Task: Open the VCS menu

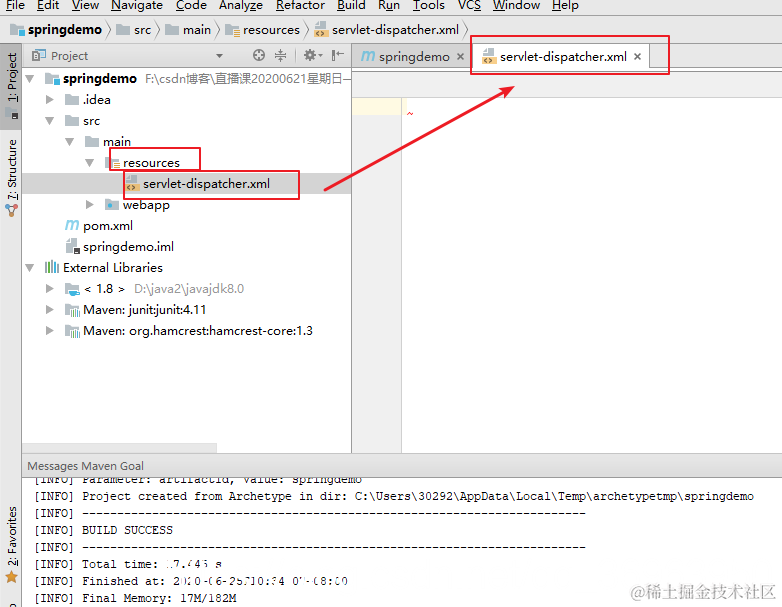Action: [x=469, y=5]
